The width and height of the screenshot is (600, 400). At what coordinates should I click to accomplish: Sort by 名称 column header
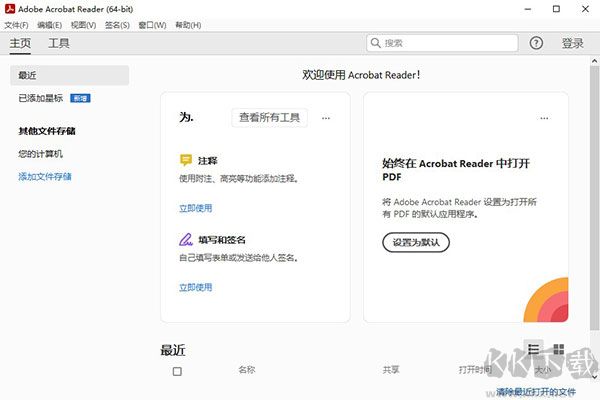[246, 370]
